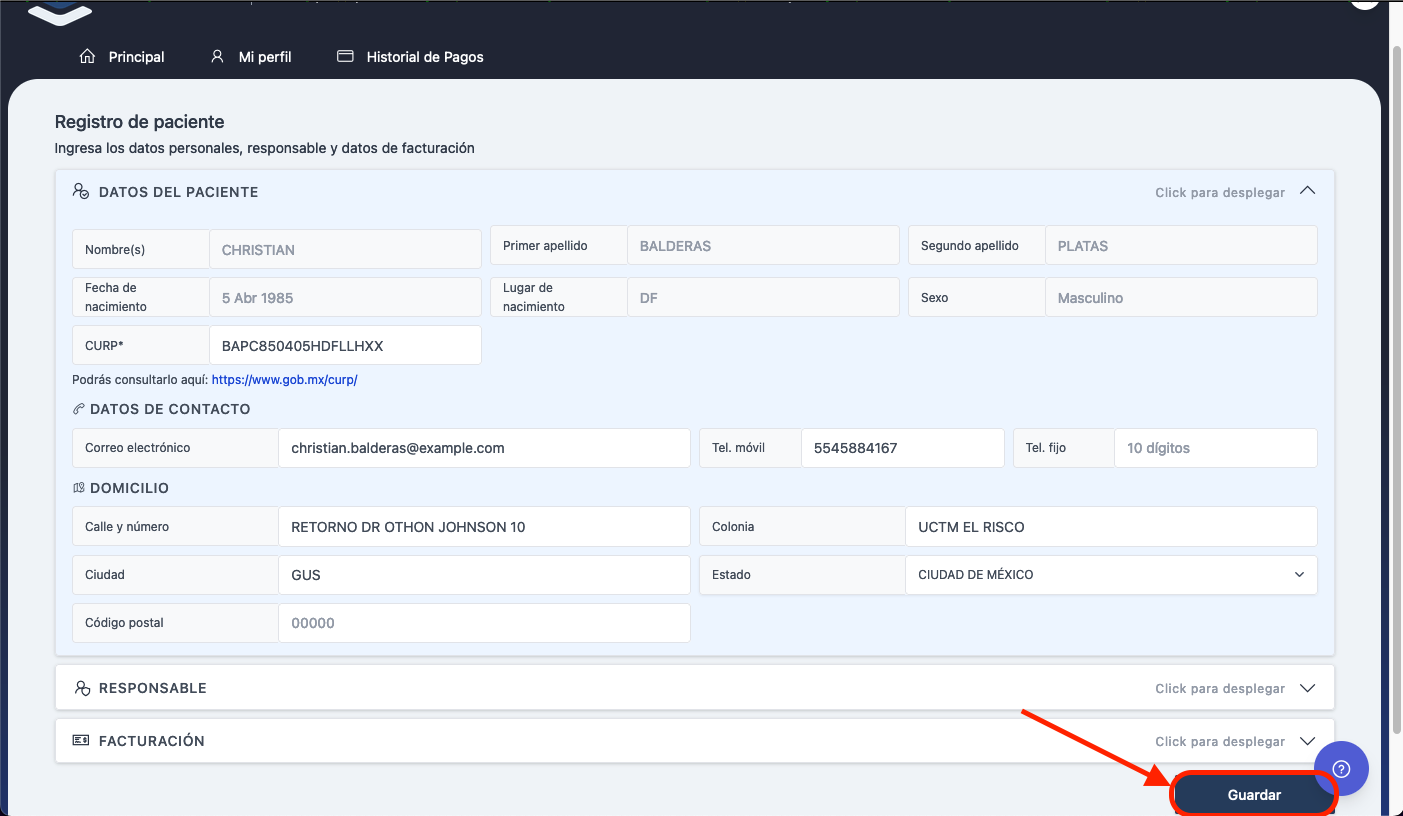Viewport: 1403px width, 816px height.
Task: Expand the Responsable section chevron
Action: pyautogui.click(x=1306, y=688)
